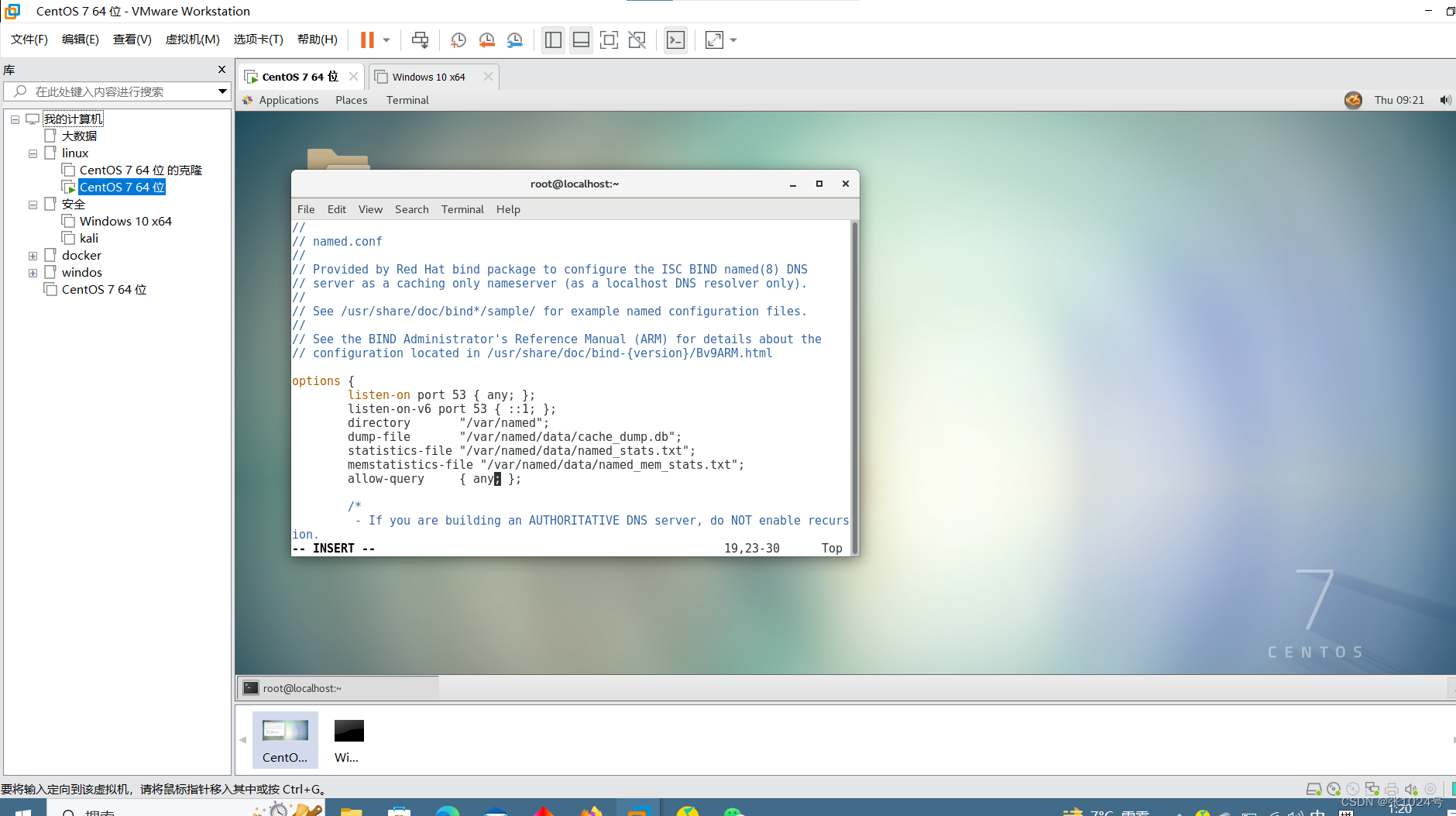Click the guest volume control speaker
Screen dimensions: 1456x816
(x=1445, y=100)
